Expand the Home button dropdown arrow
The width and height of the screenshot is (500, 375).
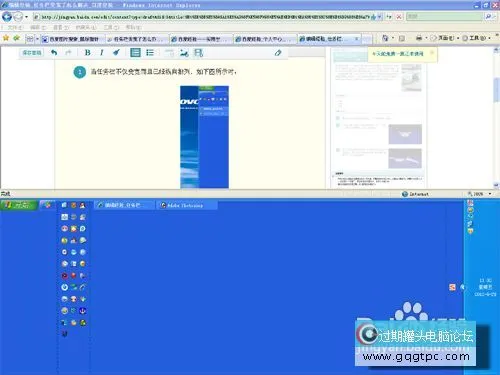click(x=393, y=38)
